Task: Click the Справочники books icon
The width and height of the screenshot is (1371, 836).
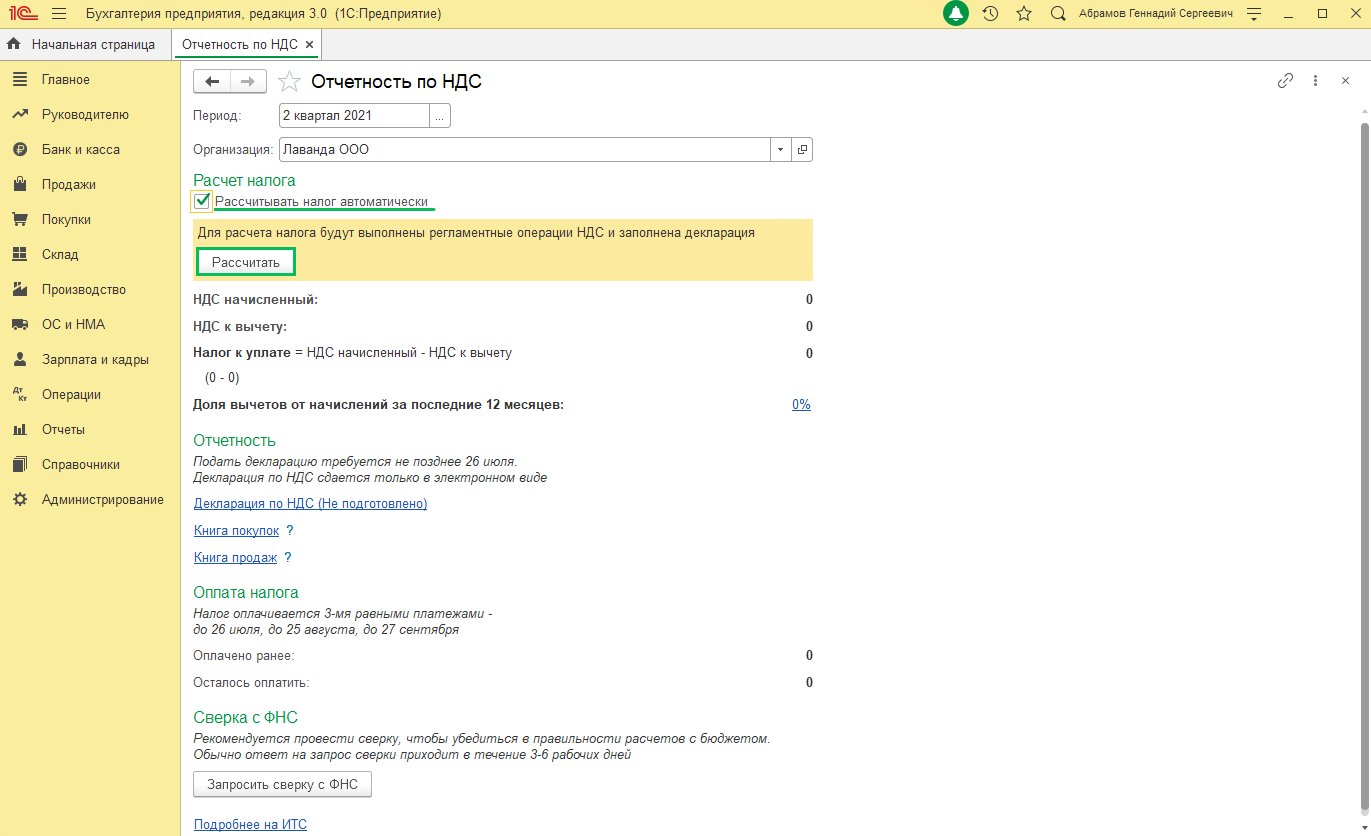Action: tap(19, 464)
